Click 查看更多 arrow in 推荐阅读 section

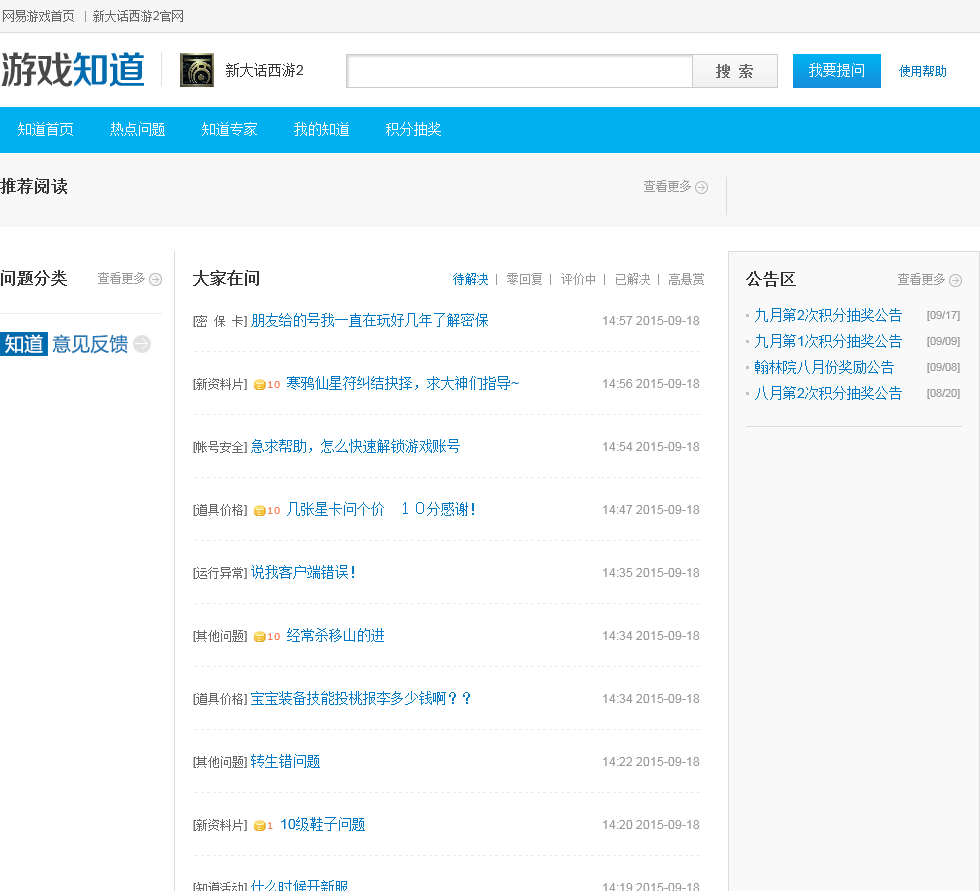click(x=702, y=187)
